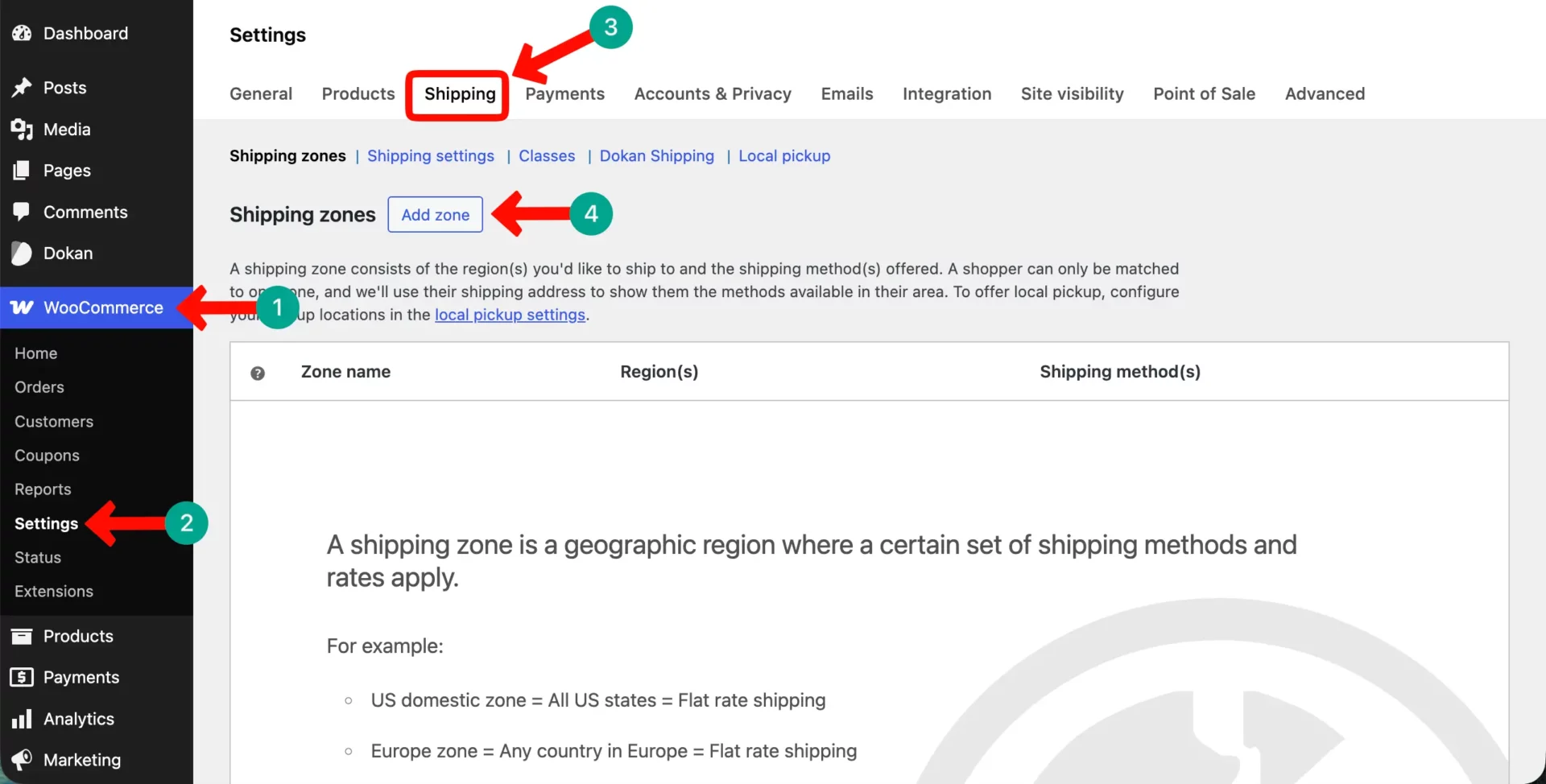Open Comments label in the sidebar menu
This screenshot has width=1546, height=784.
click(85, 212)
